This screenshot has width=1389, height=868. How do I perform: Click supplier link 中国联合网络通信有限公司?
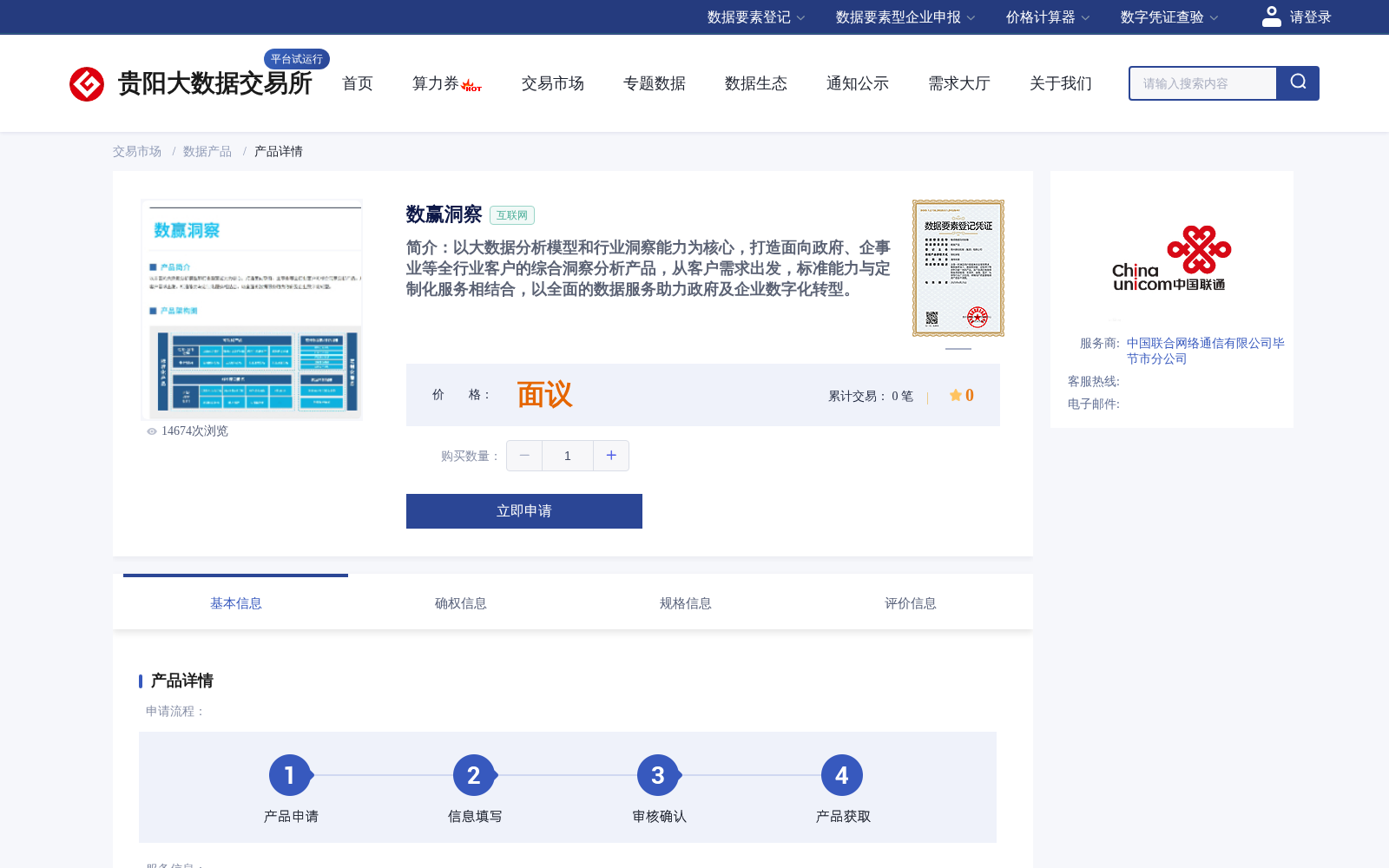click(x=1206, y=351)
